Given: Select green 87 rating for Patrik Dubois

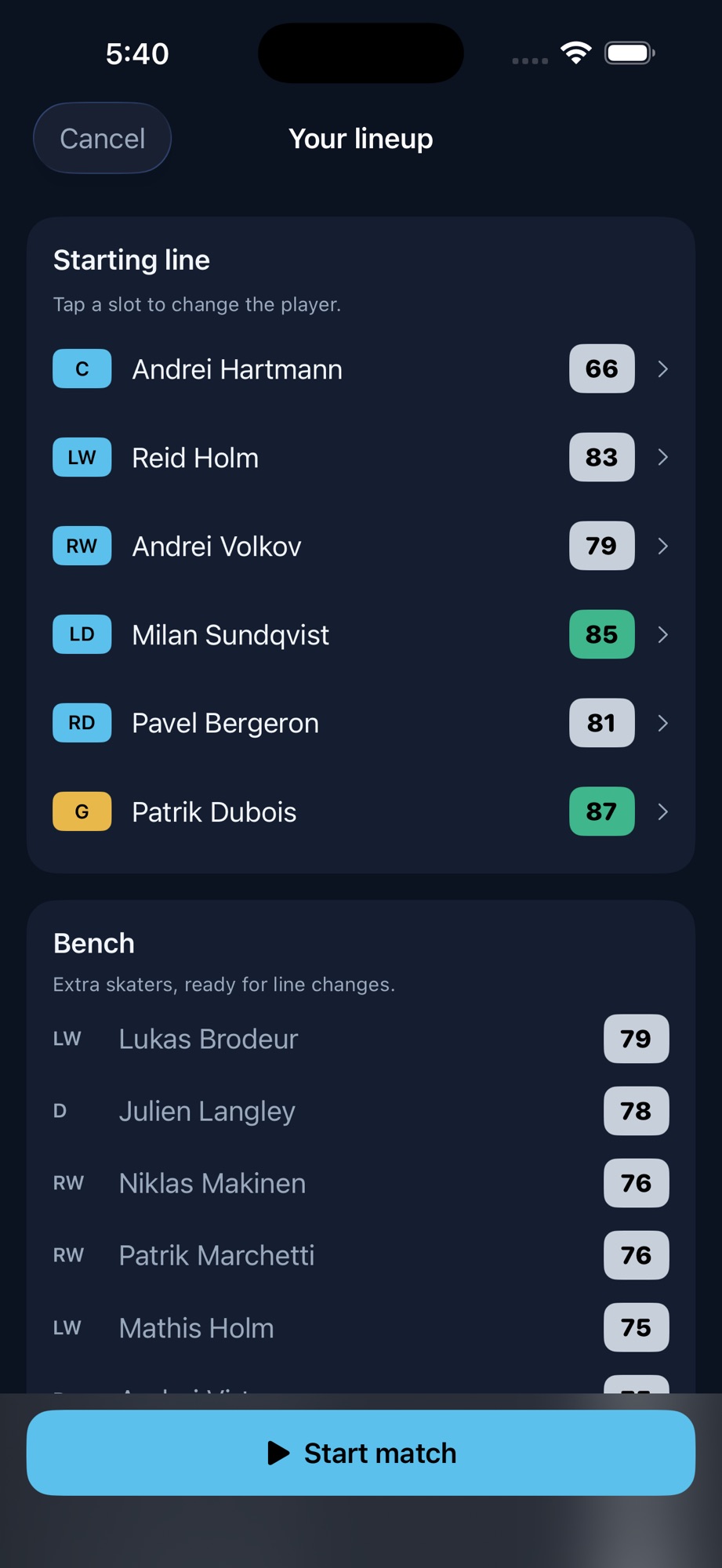Looking at the screenshot, I should tap(601, 811).
